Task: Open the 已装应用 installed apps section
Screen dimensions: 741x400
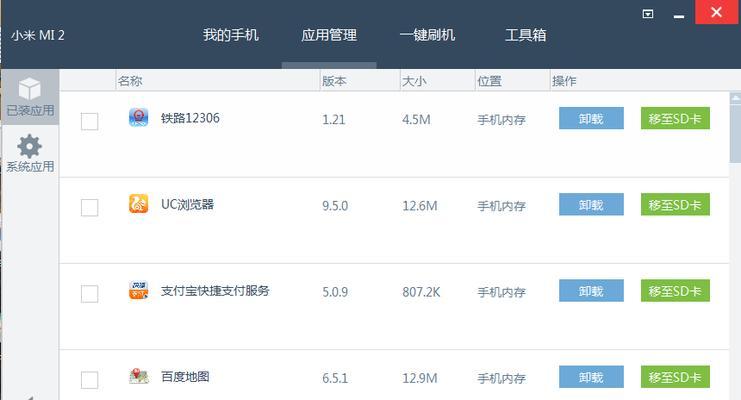Action: point(30,97)
